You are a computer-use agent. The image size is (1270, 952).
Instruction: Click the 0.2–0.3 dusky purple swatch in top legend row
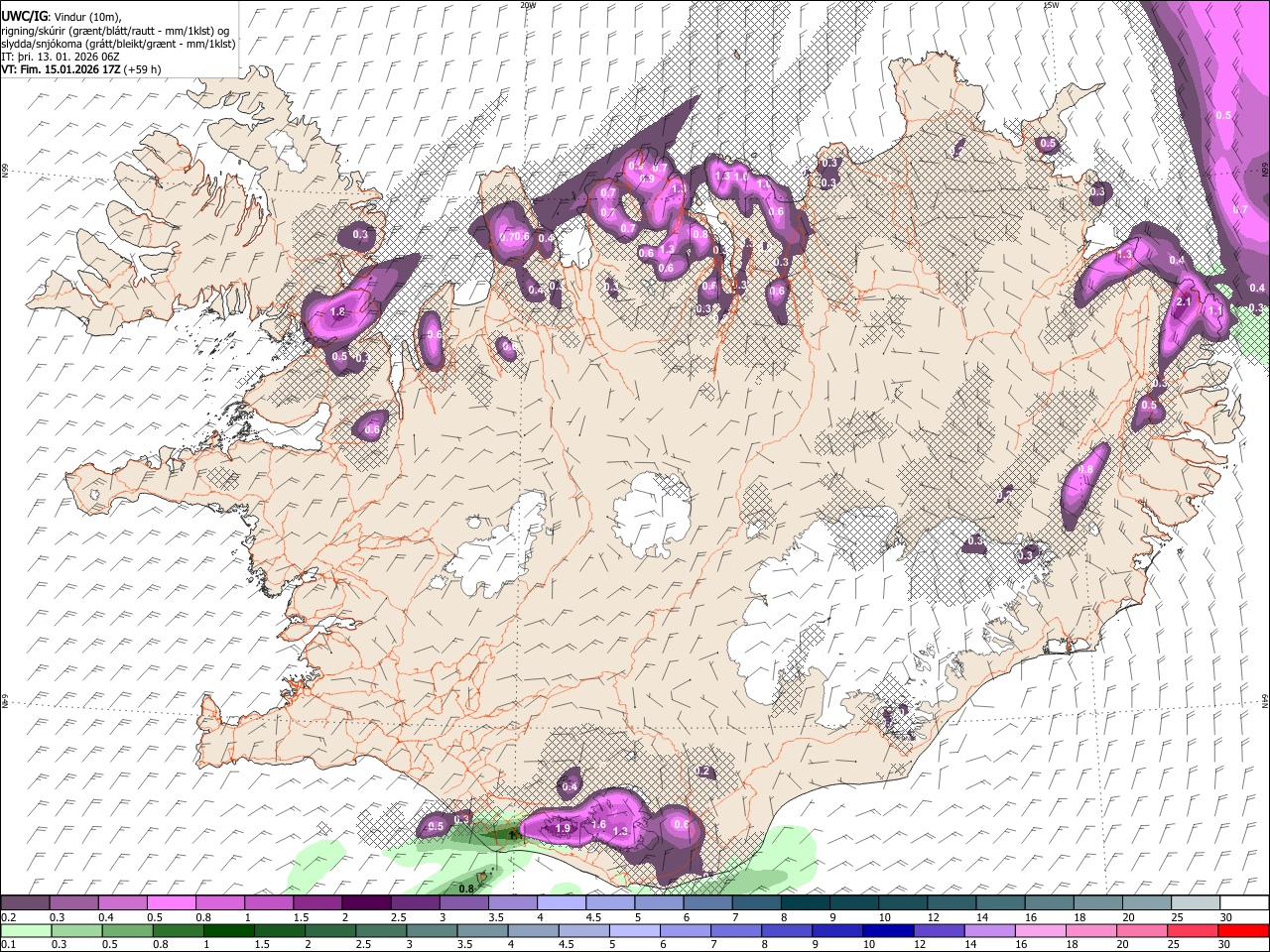click(25, 902)
